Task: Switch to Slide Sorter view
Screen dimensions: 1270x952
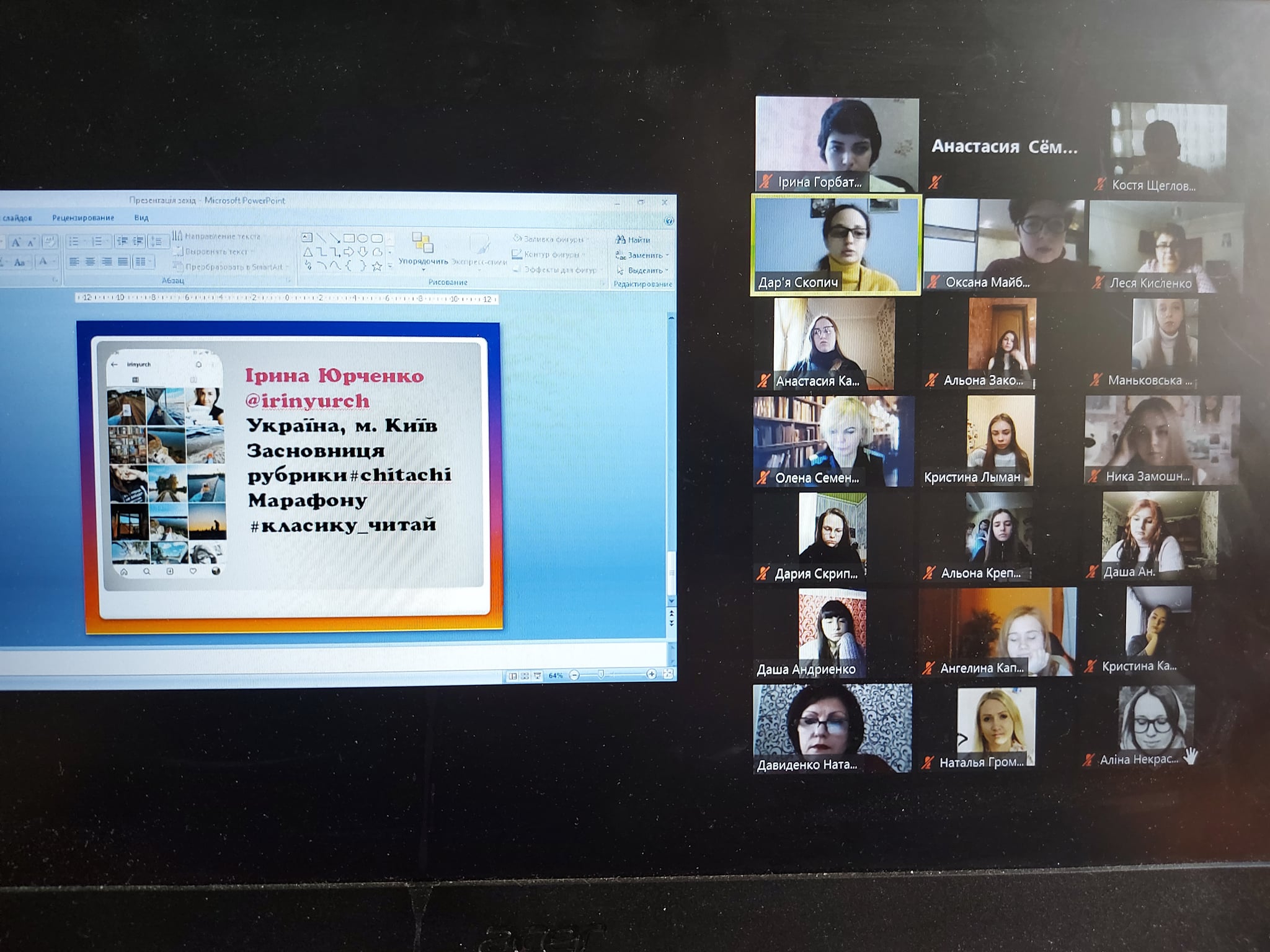Action: click(525, 676)
